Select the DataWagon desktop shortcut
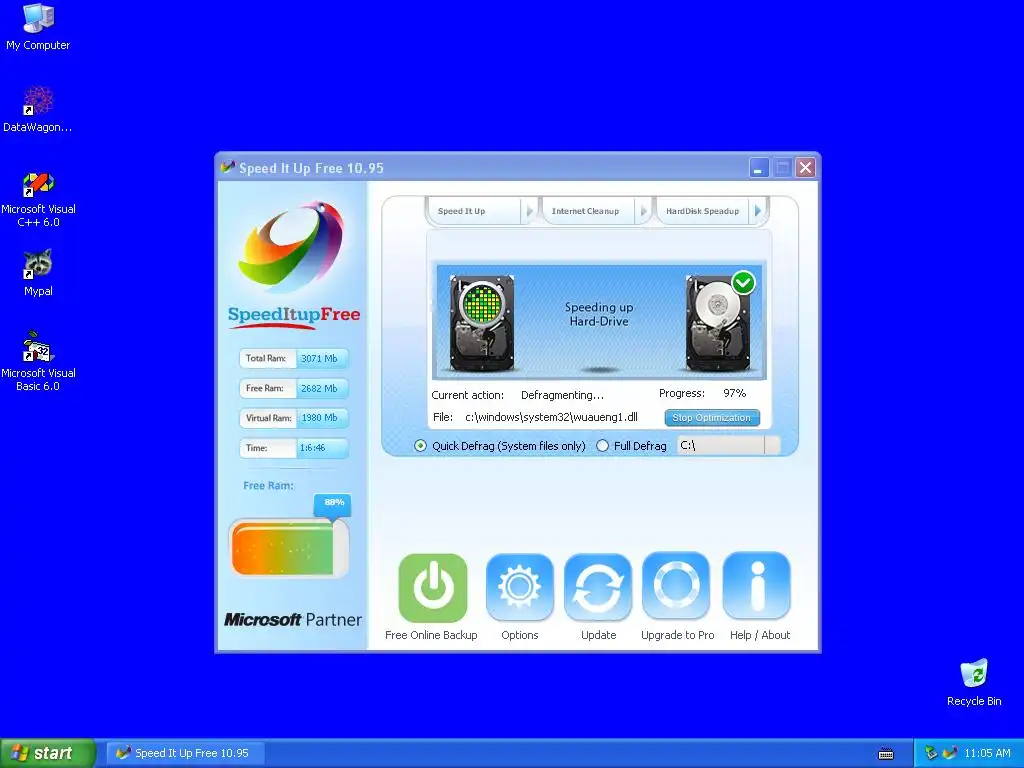1024x768 pixels. point(38,109)
